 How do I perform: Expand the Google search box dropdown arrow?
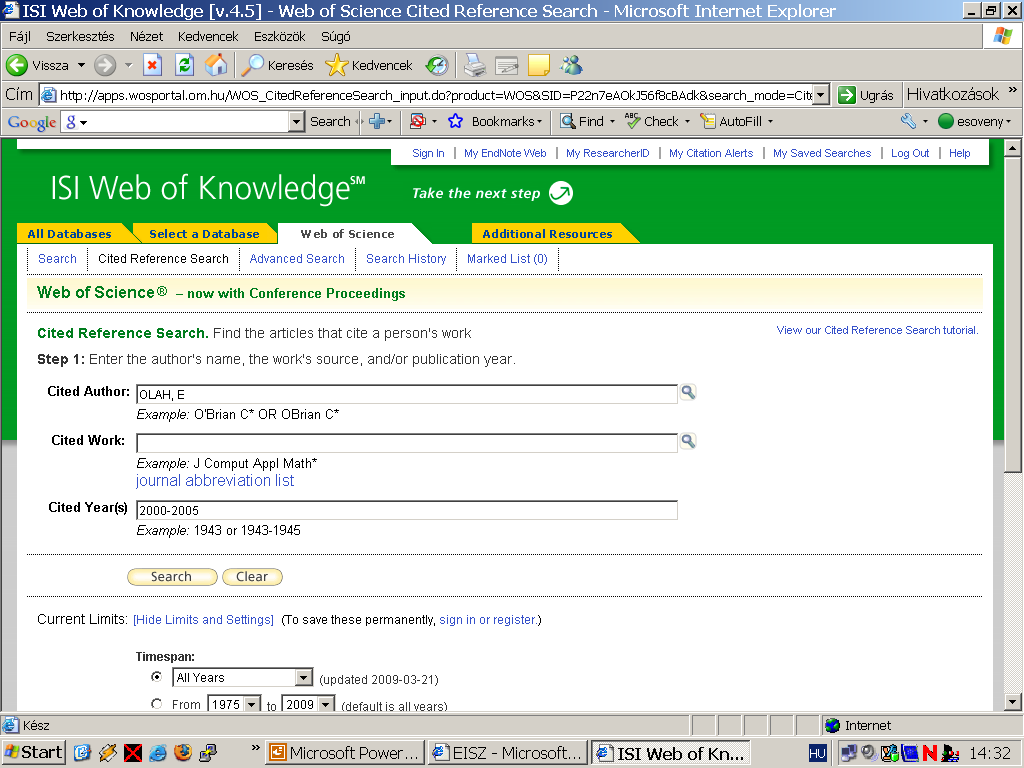pos(296,121)
